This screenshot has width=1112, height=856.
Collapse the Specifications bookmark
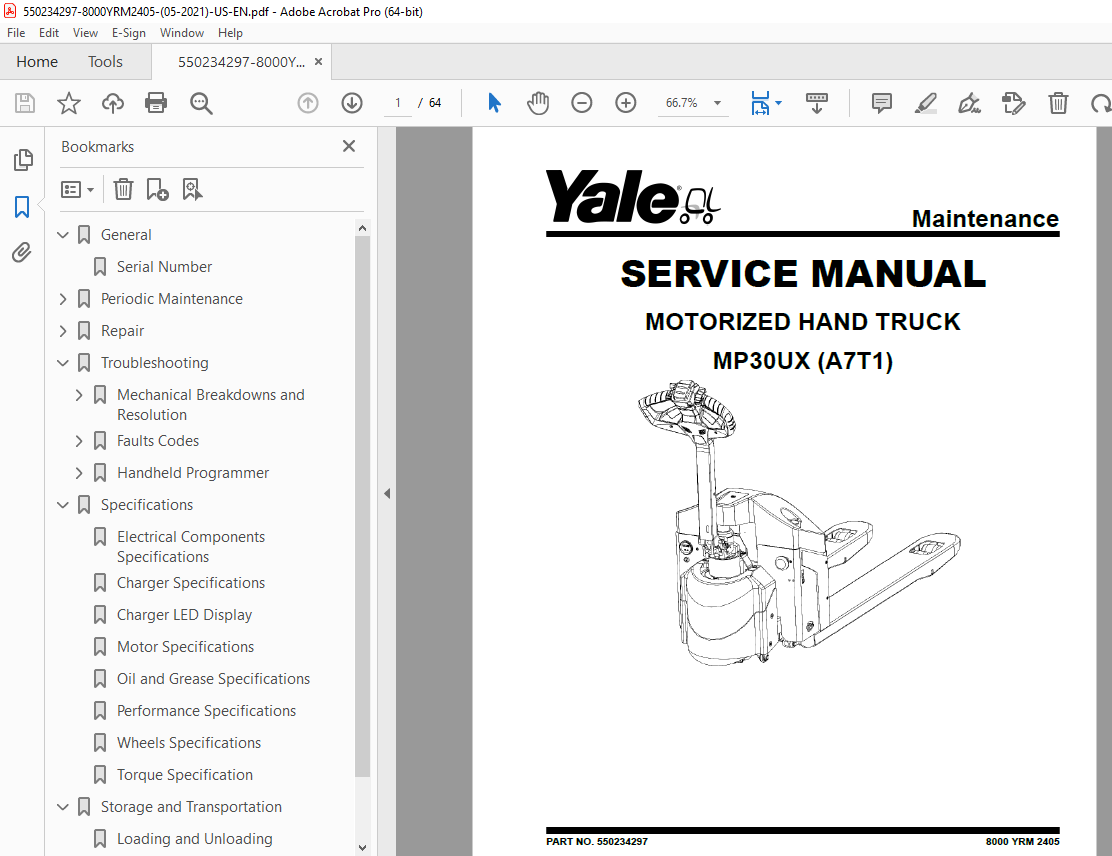tap(63, 505)
